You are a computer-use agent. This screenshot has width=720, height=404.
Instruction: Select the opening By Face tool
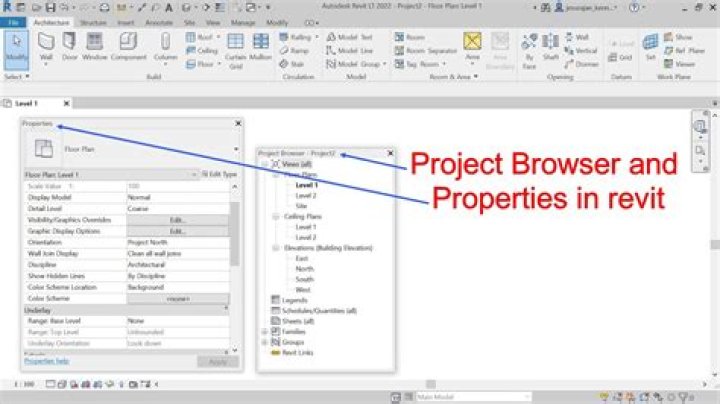coord(529,51)
